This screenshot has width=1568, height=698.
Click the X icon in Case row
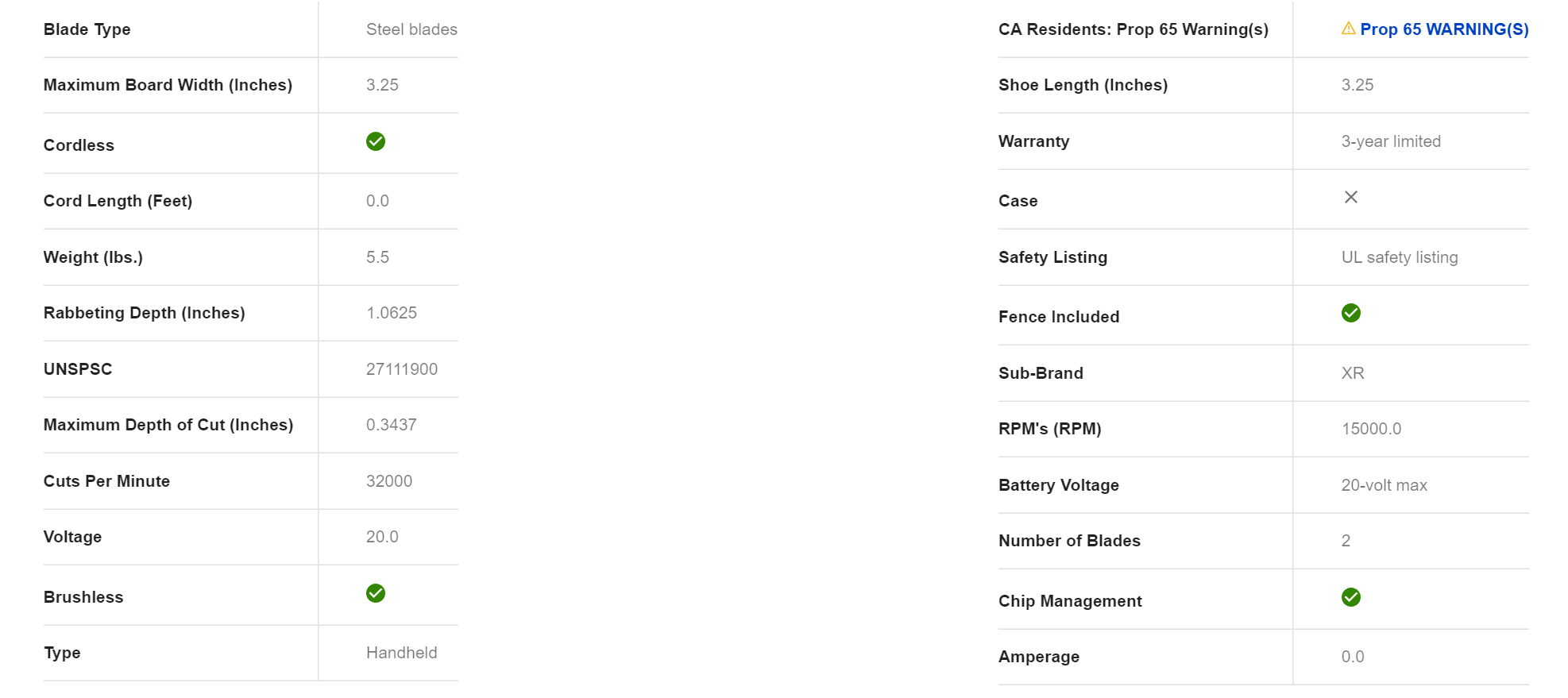1350,197
